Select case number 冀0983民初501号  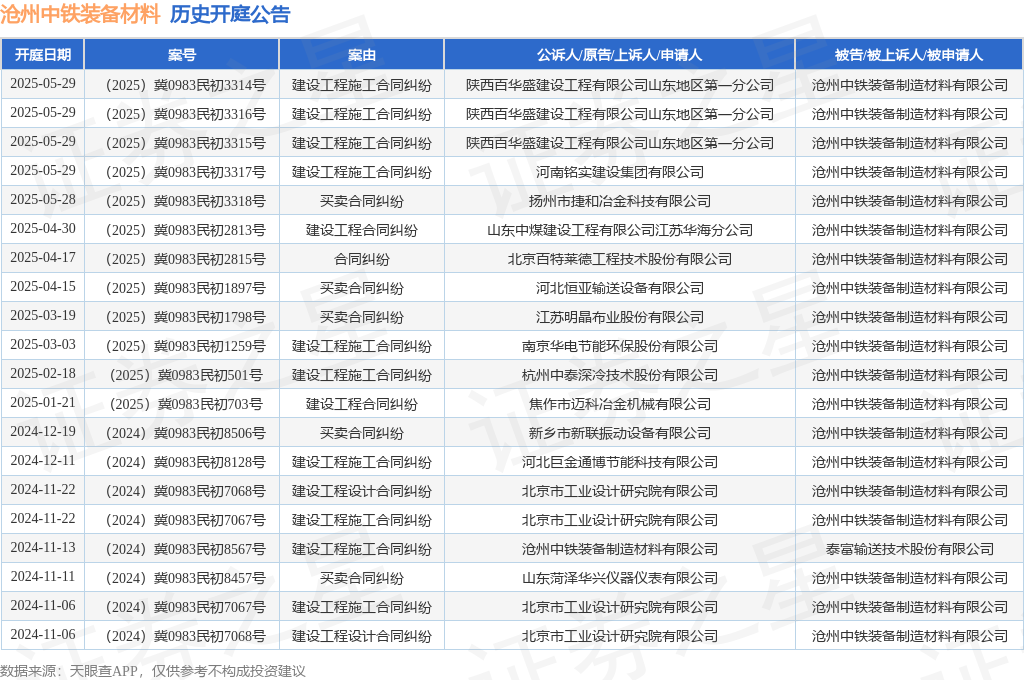click(210, 375)
